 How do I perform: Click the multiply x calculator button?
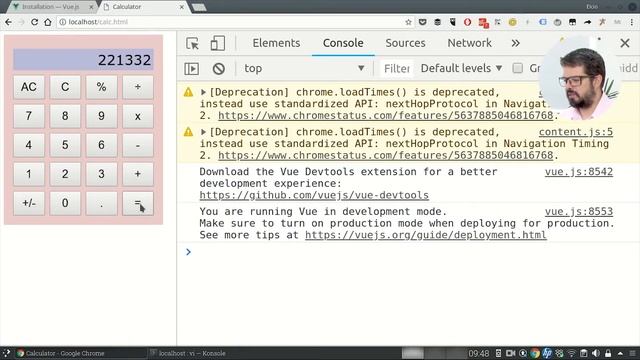[x=138, y=116]
